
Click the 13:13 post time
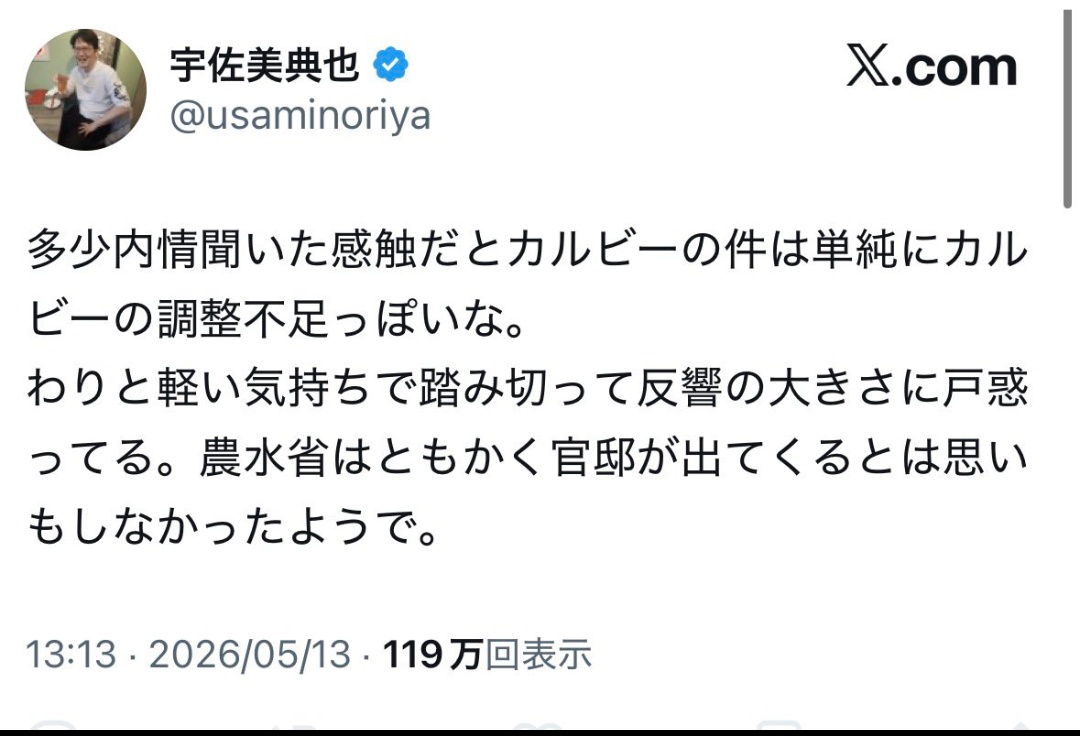tap(71, 654)
